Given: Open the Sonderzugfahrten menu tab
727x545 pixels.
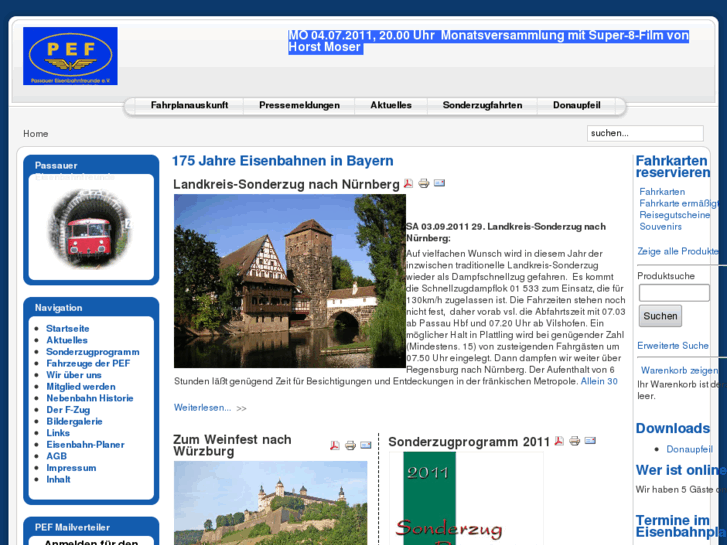Looking at the screenshot, I should [482, 105].
